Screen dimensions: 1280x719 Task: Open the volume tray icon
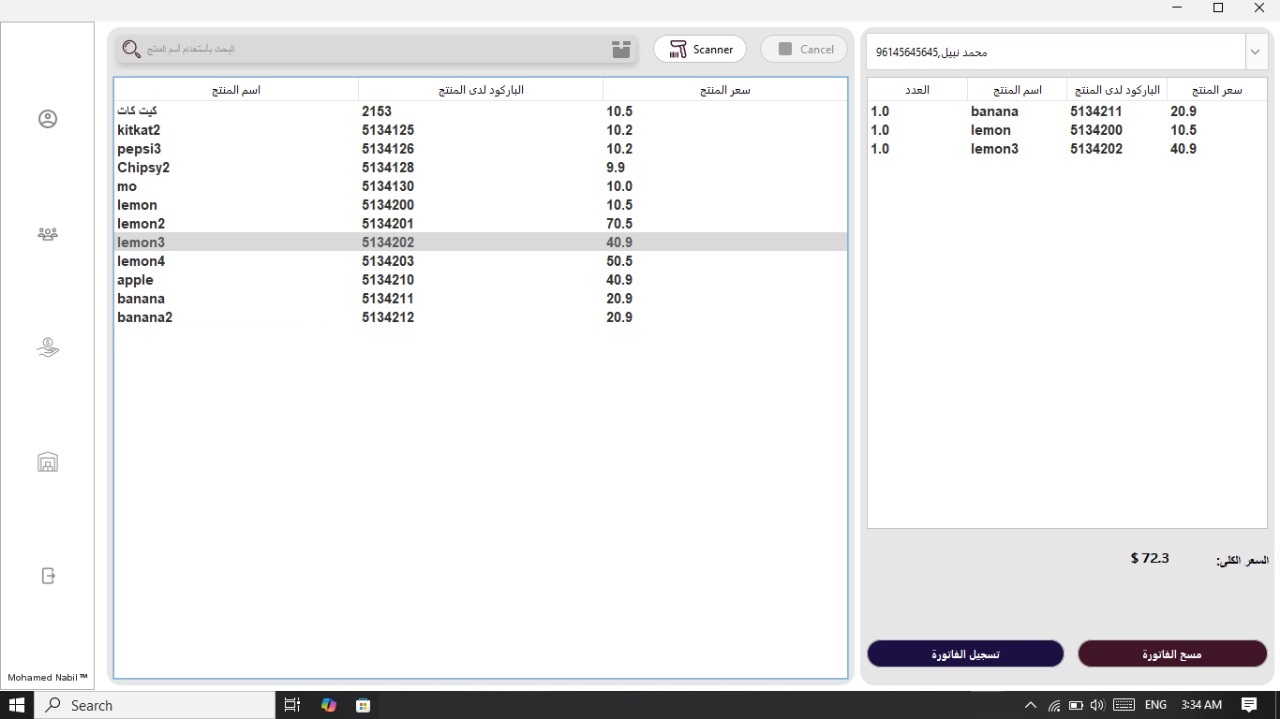[1097, 705]
